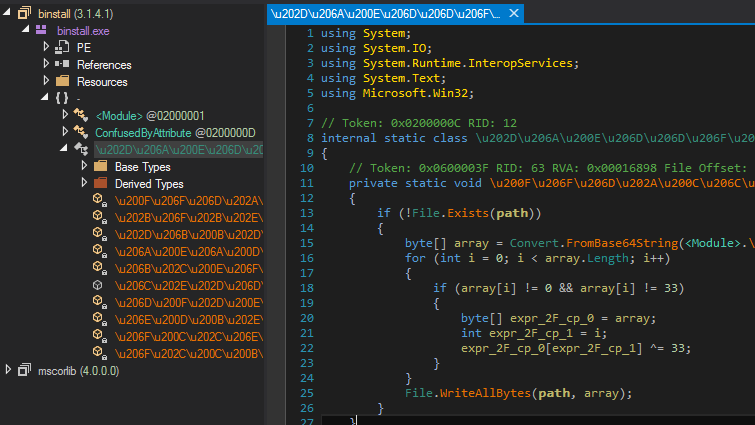
Task: Click Microsoft.Win32 namespace on line 5
Action: tap(415, 92)
